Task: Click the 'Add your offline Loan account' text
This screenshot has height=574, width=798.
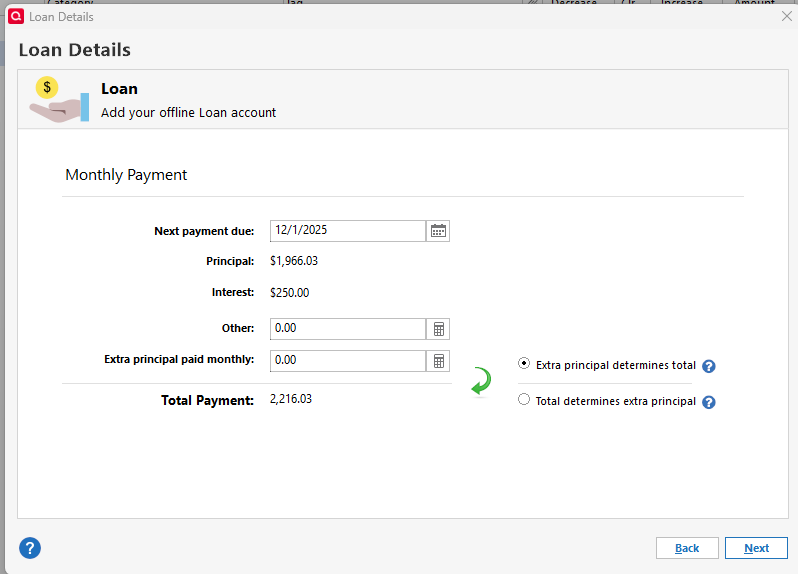Action: tap(188, 112)
